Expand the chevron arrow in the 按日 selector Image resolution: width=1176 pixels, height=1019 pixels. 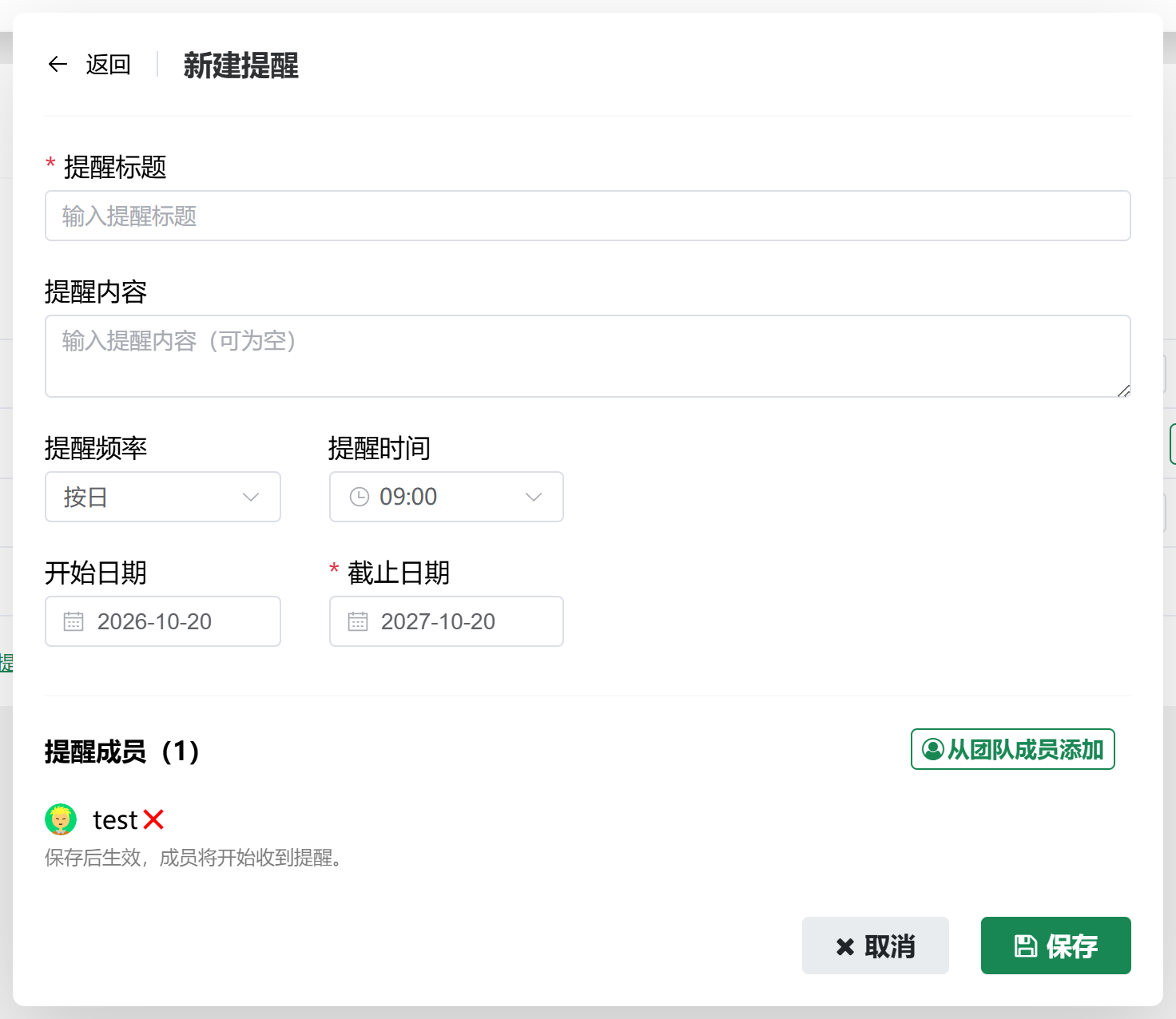(x=251, y=497)
